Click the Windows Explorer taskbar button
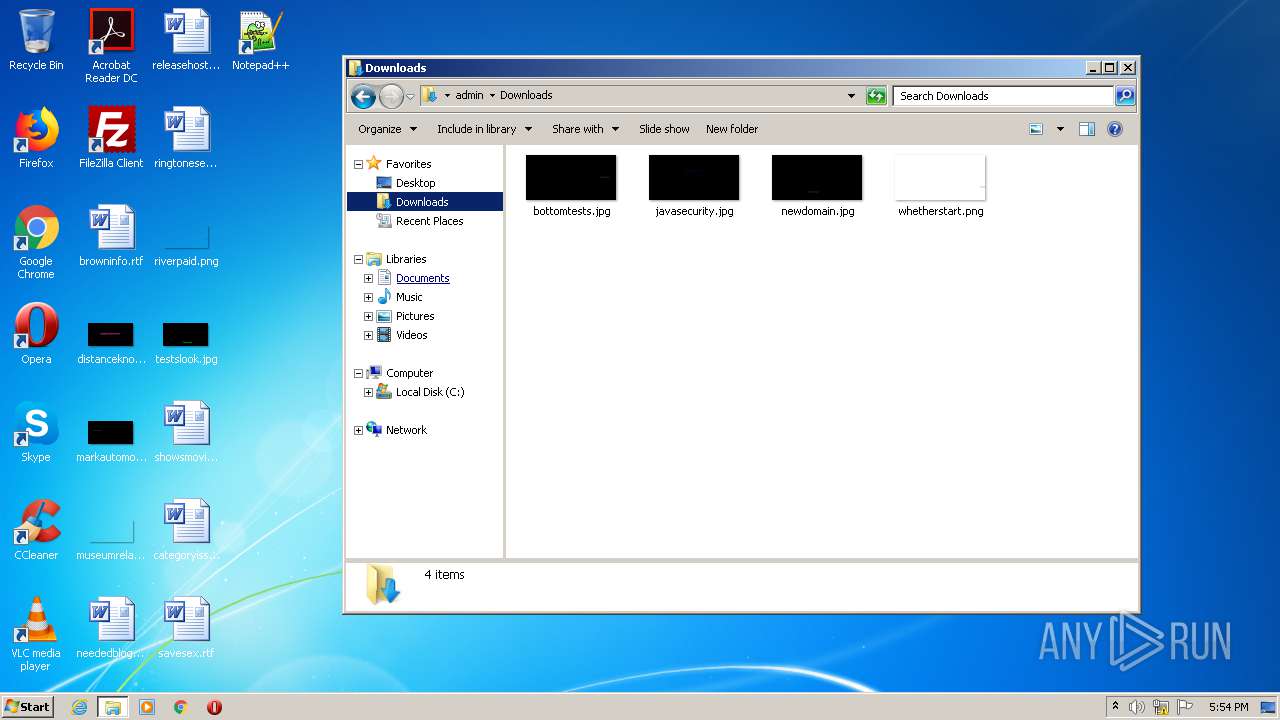The height and width of the screenshot is (720, 1280). [x=113, y=707]
